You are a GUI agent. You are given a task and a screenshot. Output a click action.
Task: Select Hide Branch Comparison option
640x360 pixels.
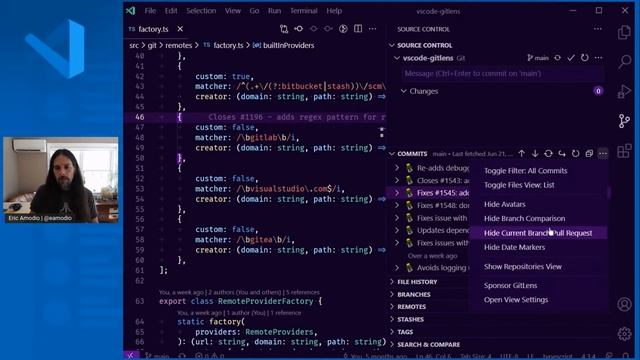coord(524,218)
